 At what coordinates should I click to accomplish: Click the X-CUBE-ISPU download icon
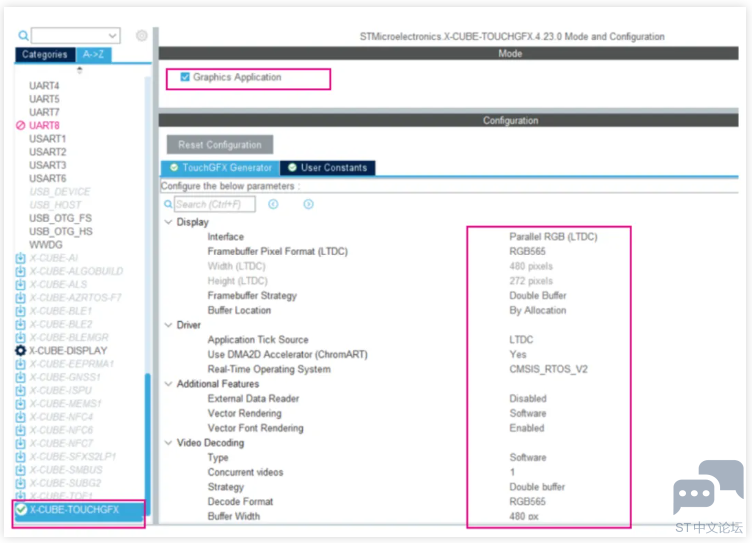click(21, 390)
